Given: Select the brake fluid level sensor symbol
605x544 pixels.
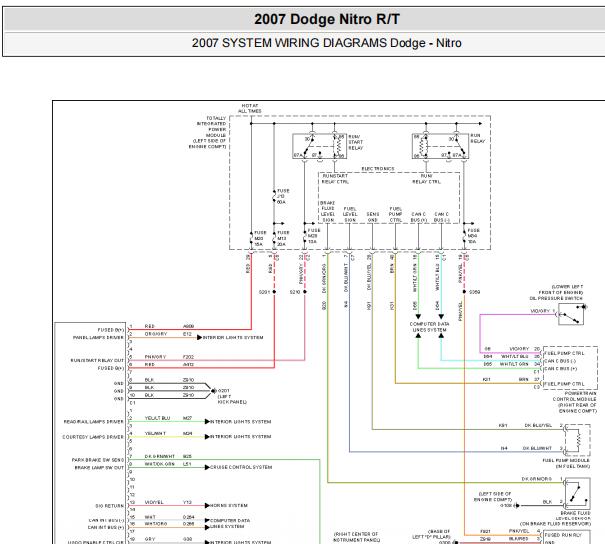Looking at the screenshot, I should 577,493.
